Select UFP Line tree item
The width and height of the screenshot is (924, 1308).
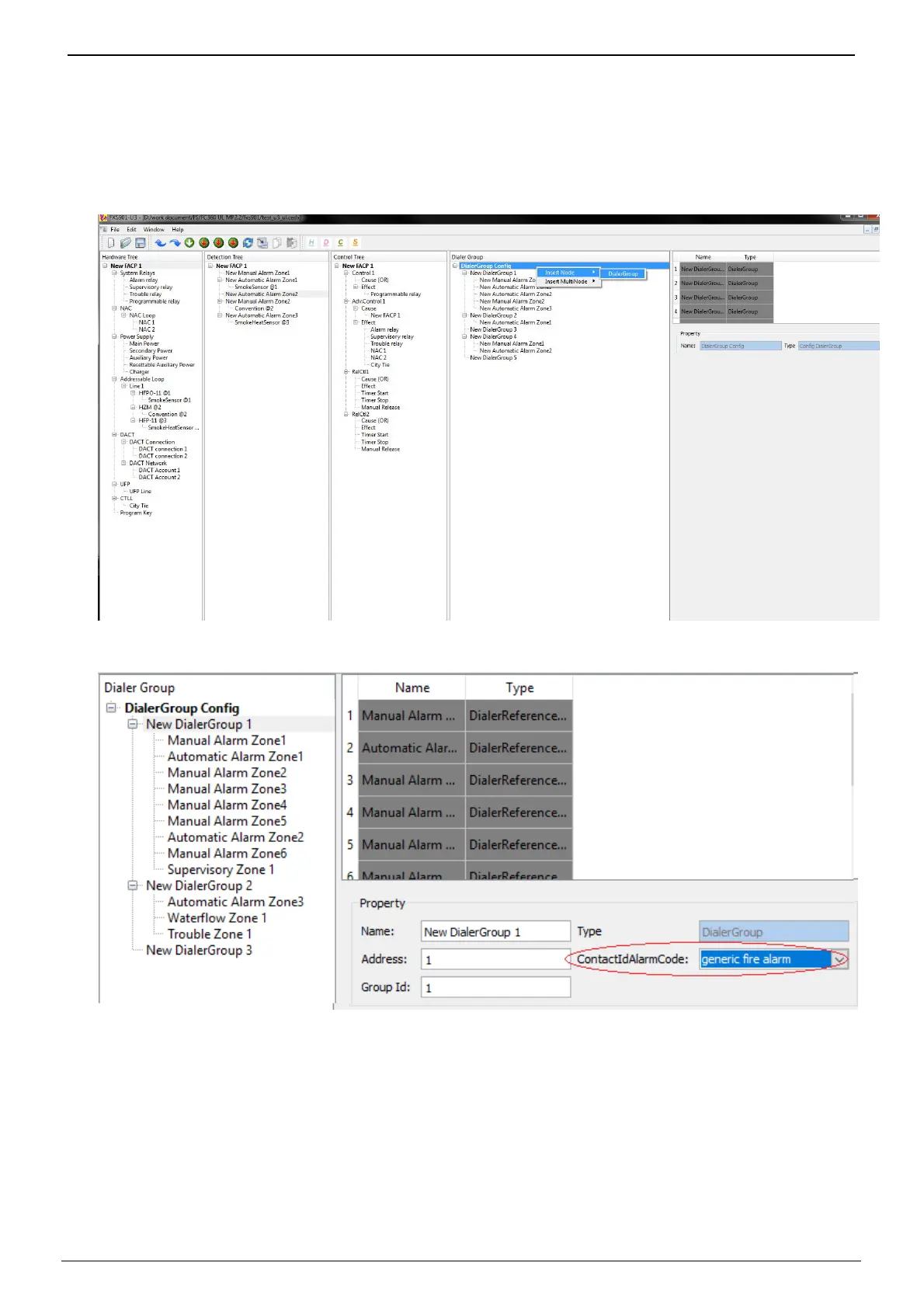(140, 492)
